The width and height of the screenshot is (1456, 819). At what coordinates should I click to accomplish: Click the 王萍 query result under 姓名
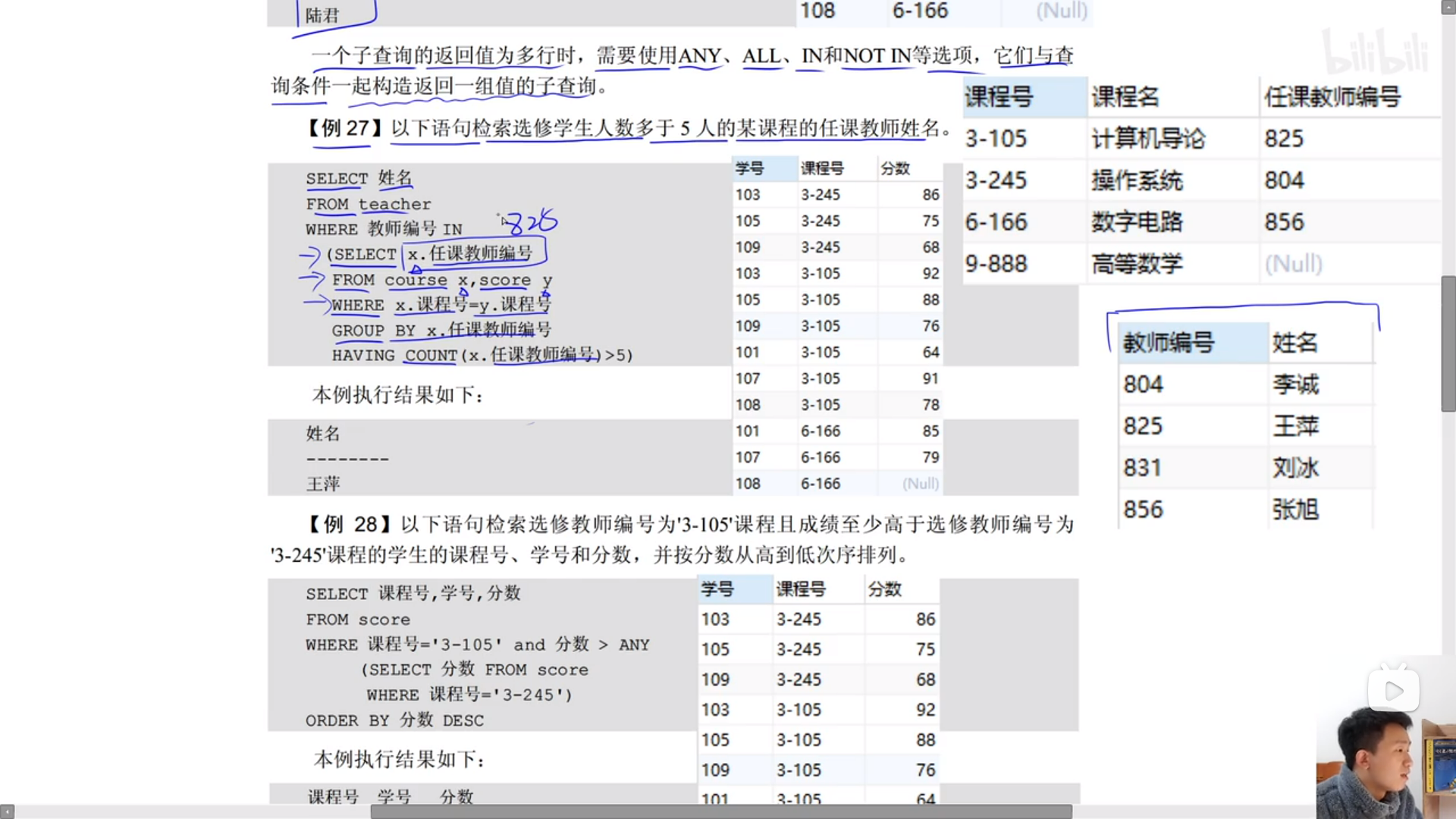coord(323,484)
